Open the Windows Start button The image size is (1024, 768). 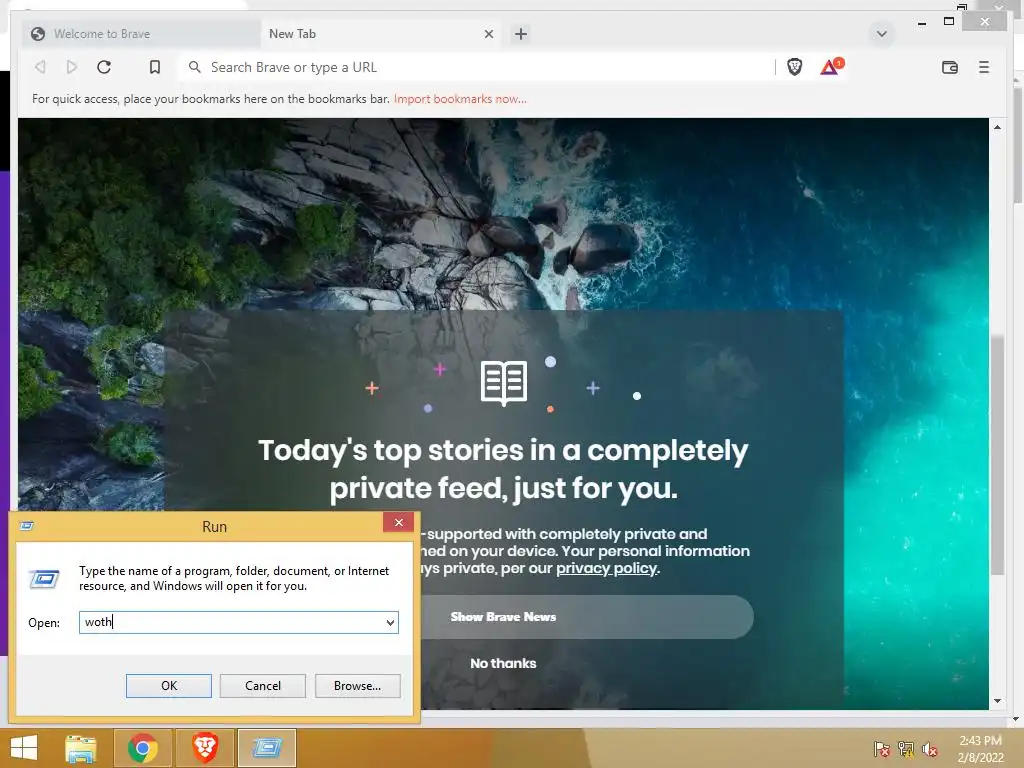24,748
